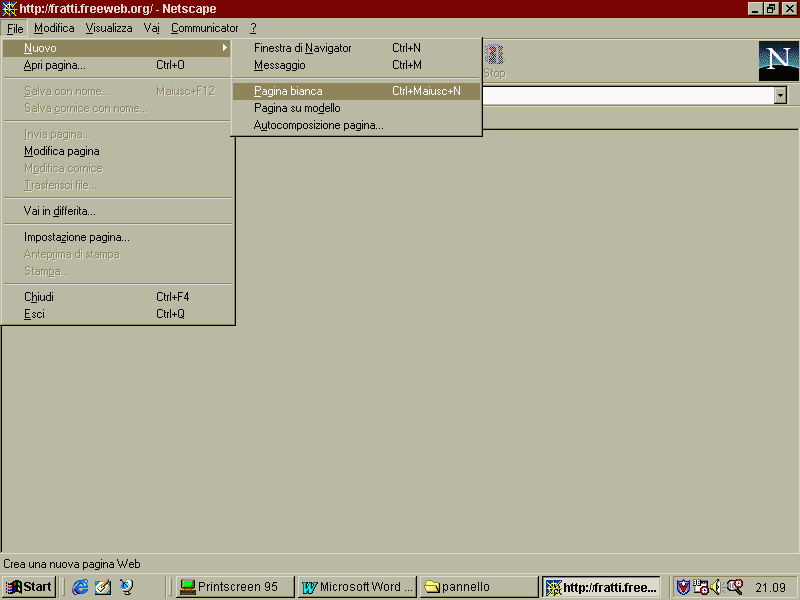Choose Vai in differita...
This screenshot has width=800, height=600.
(x=117, y=211)
